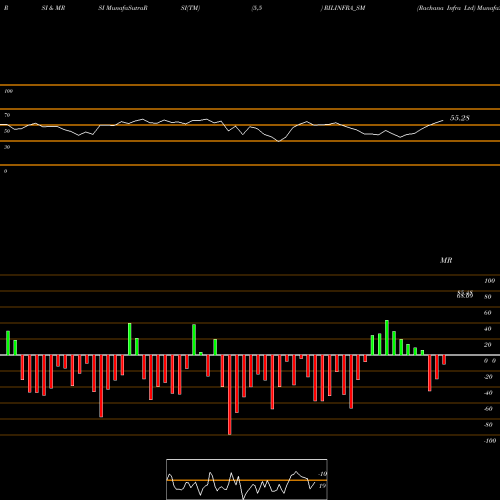Image resolution: width=500 pixels, height=500 pixels.
Task: Click the -40 label on MR axis
Action: pos(488,393)
